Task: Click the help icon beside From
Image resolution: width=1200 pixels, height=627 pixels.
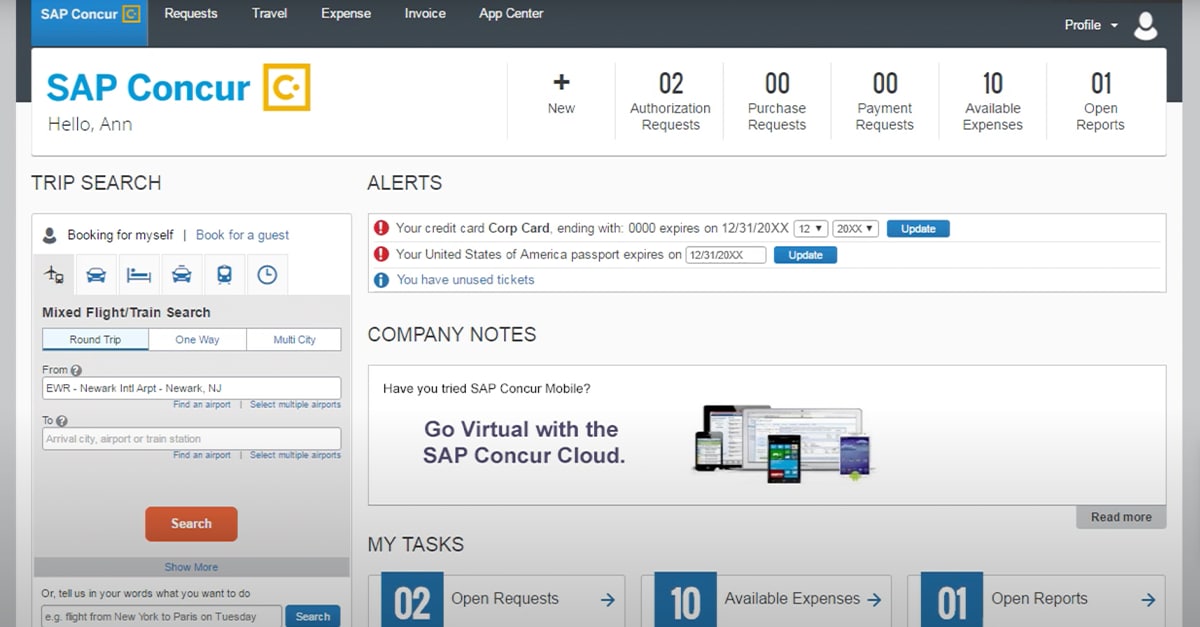Action: [76, 371]
